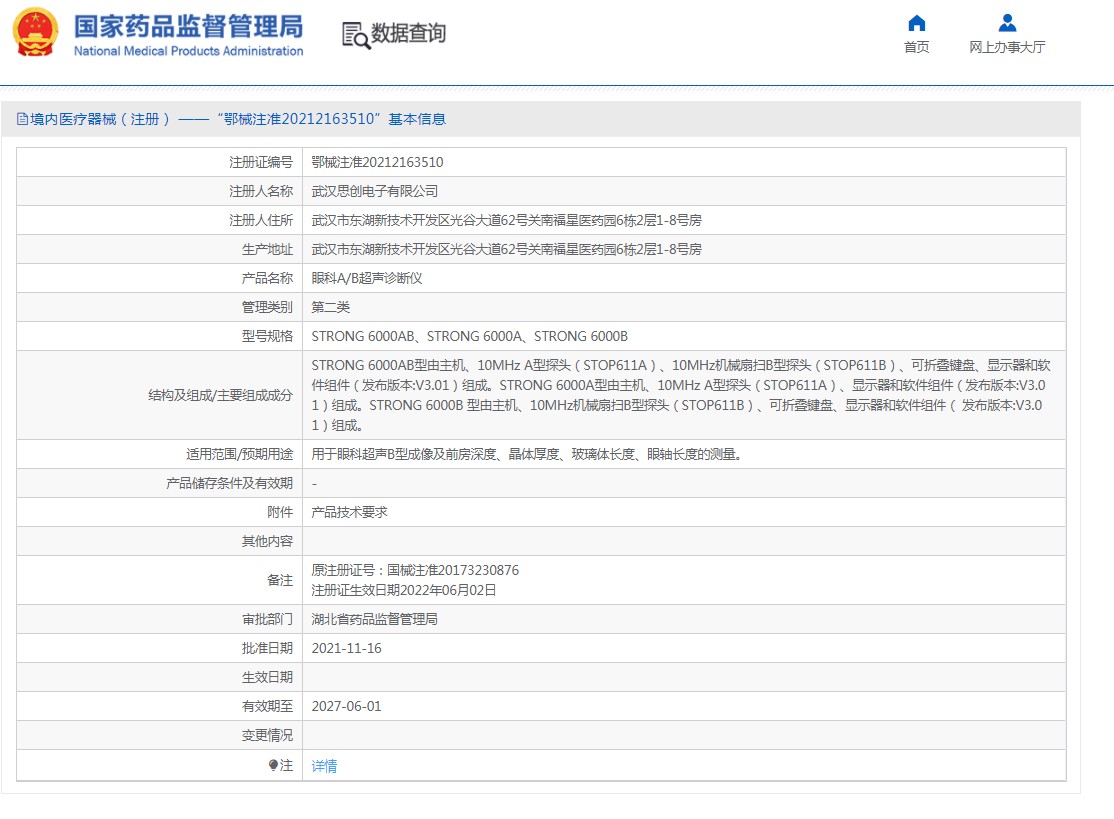Screen dimensions: 1114x819
Task: Click the 境内医疗器械（注册）基本信息 heading
Action: (x=231, y=119)
